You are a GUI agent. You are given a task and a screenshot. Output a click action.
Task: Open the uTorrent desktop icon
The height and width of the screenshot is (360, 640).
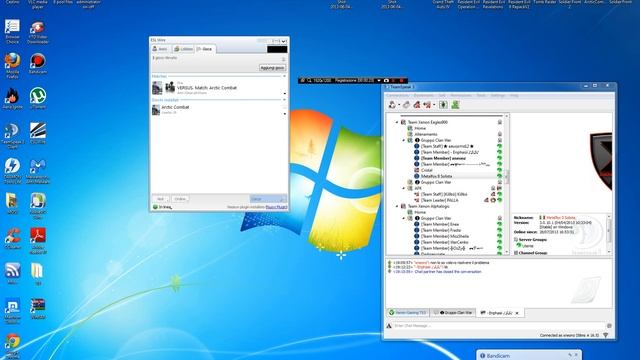click(38, 98)
